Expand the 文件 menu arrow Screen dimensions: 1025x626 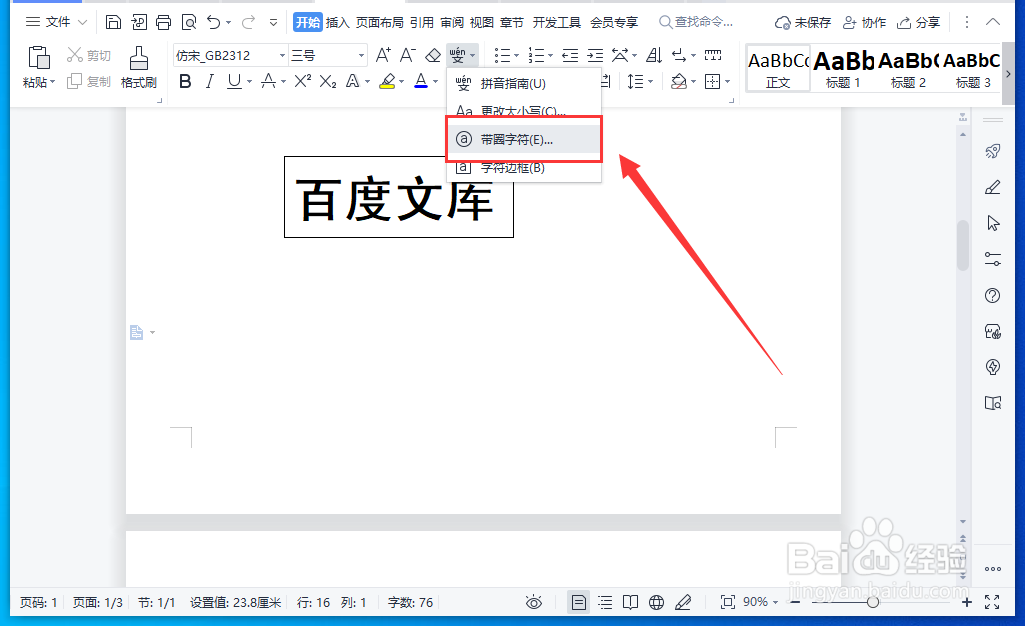(82, 23)
